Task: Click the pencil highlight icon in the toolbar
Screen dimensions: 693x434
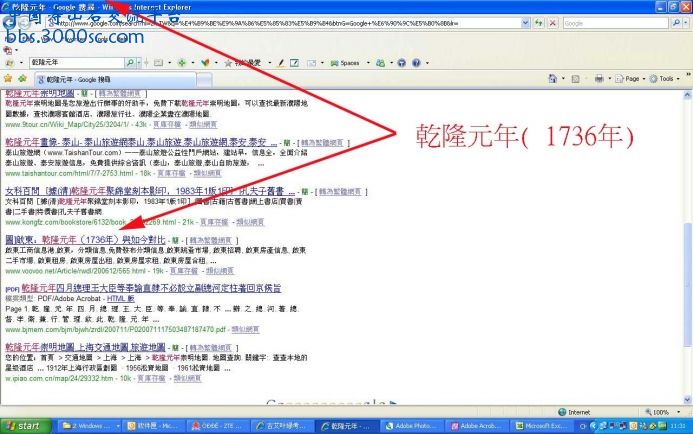Action: click(280, 63)
